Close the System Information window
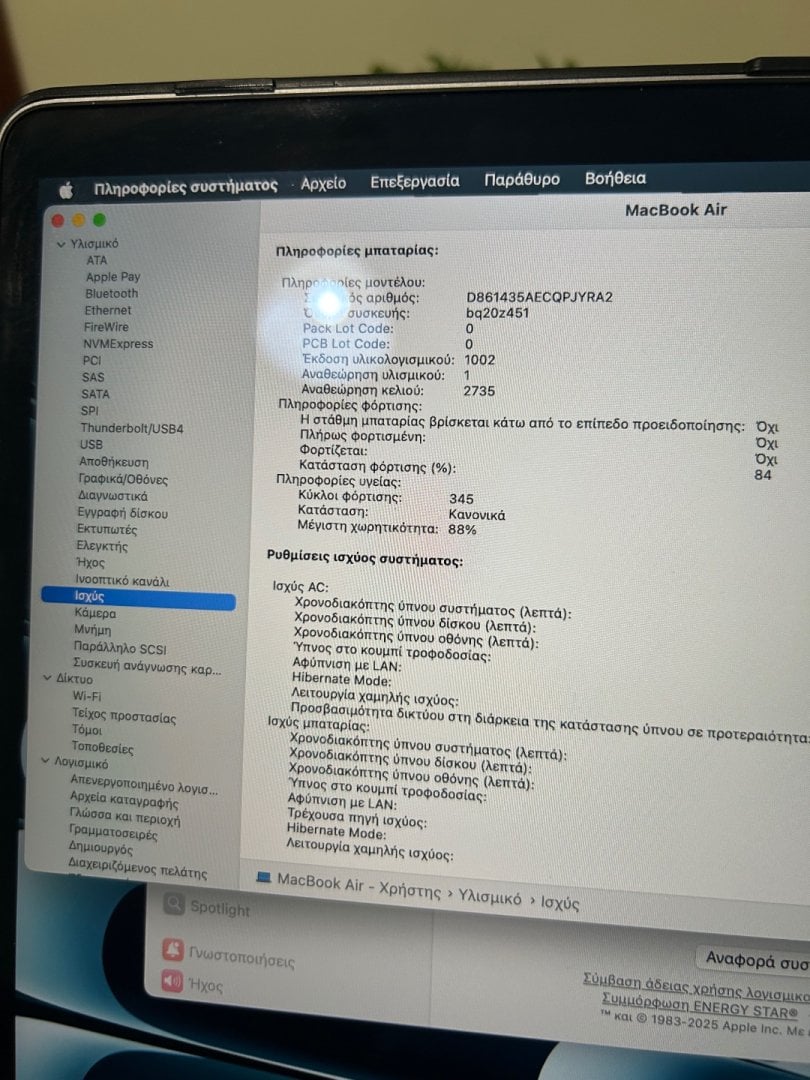The image size is (810, 1080). [58, 220]
